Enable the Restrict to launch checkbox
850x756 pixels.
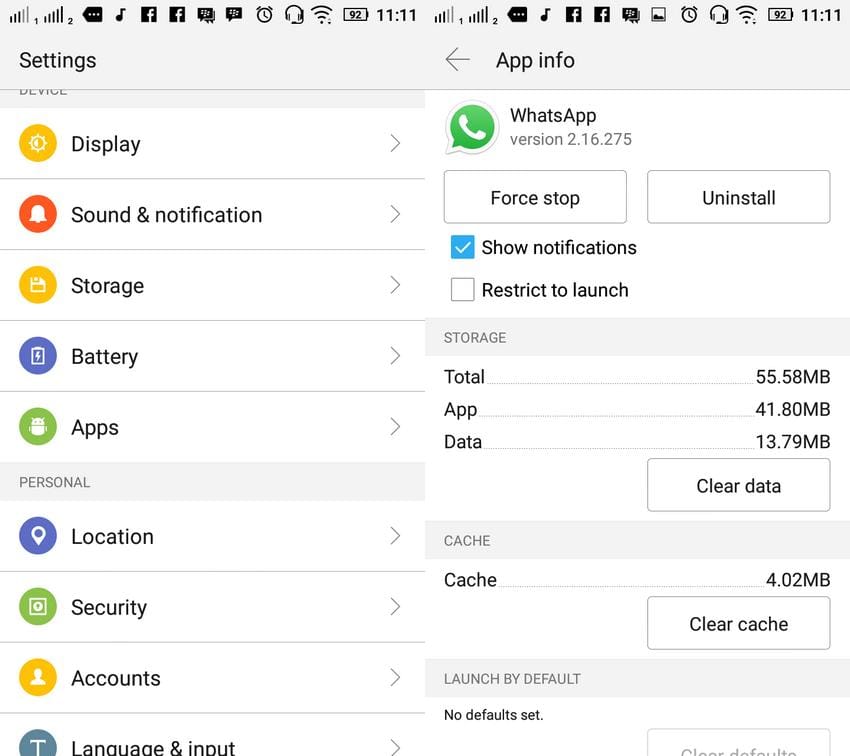[462, 290]
